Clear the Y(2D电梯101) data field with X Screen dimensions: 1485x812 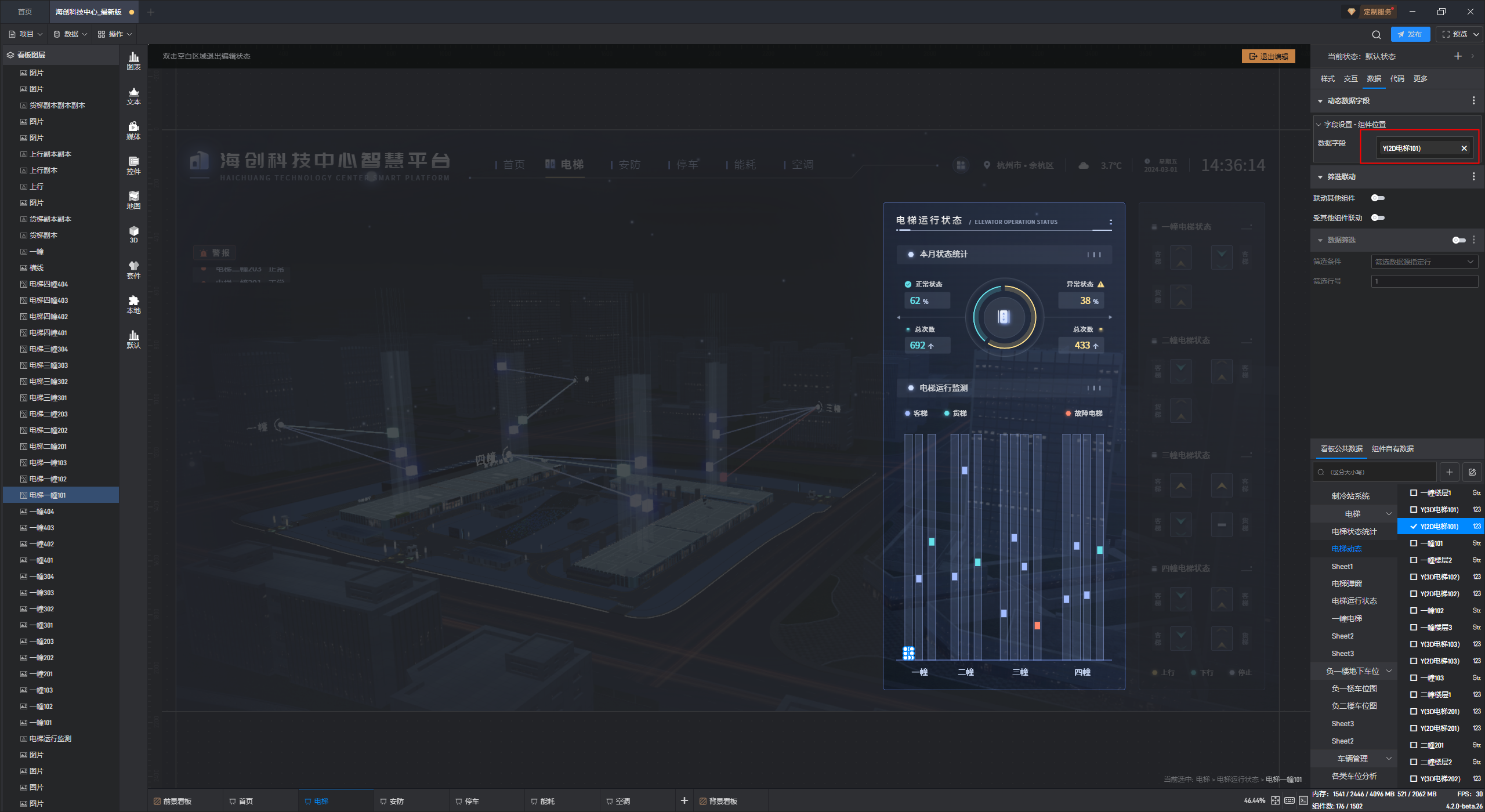[x=1464, y=148]
